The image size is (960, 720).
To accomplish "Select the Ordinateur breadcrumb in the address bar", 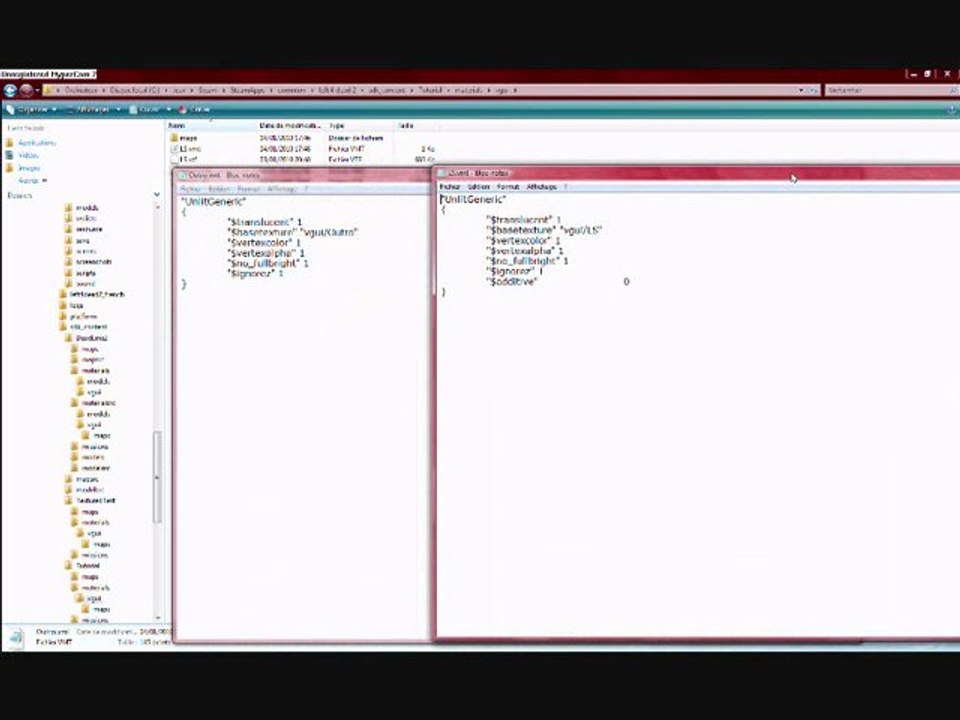I will tap(80, 90).
